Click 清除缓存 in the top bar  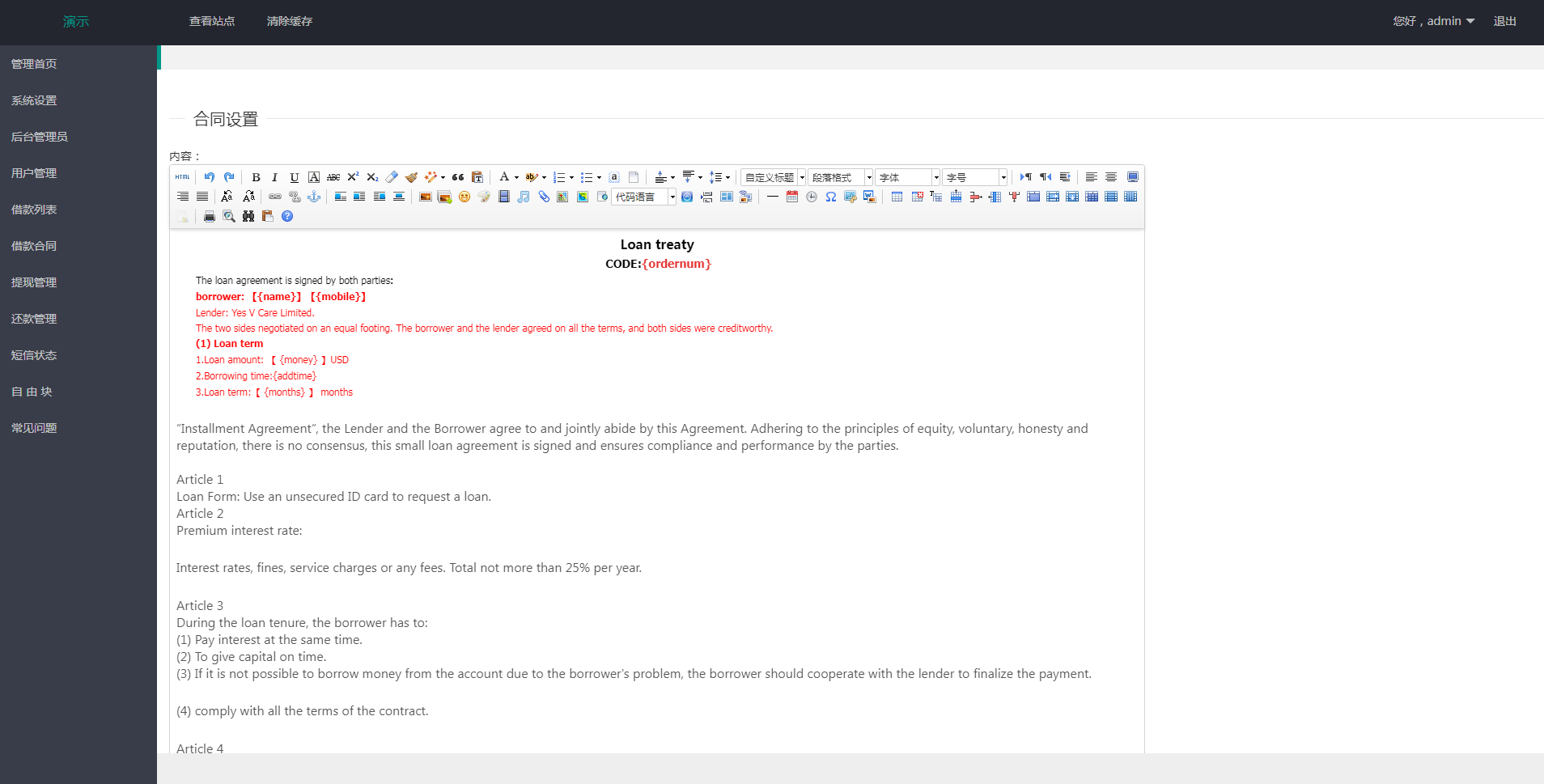(x=290, y=21)
